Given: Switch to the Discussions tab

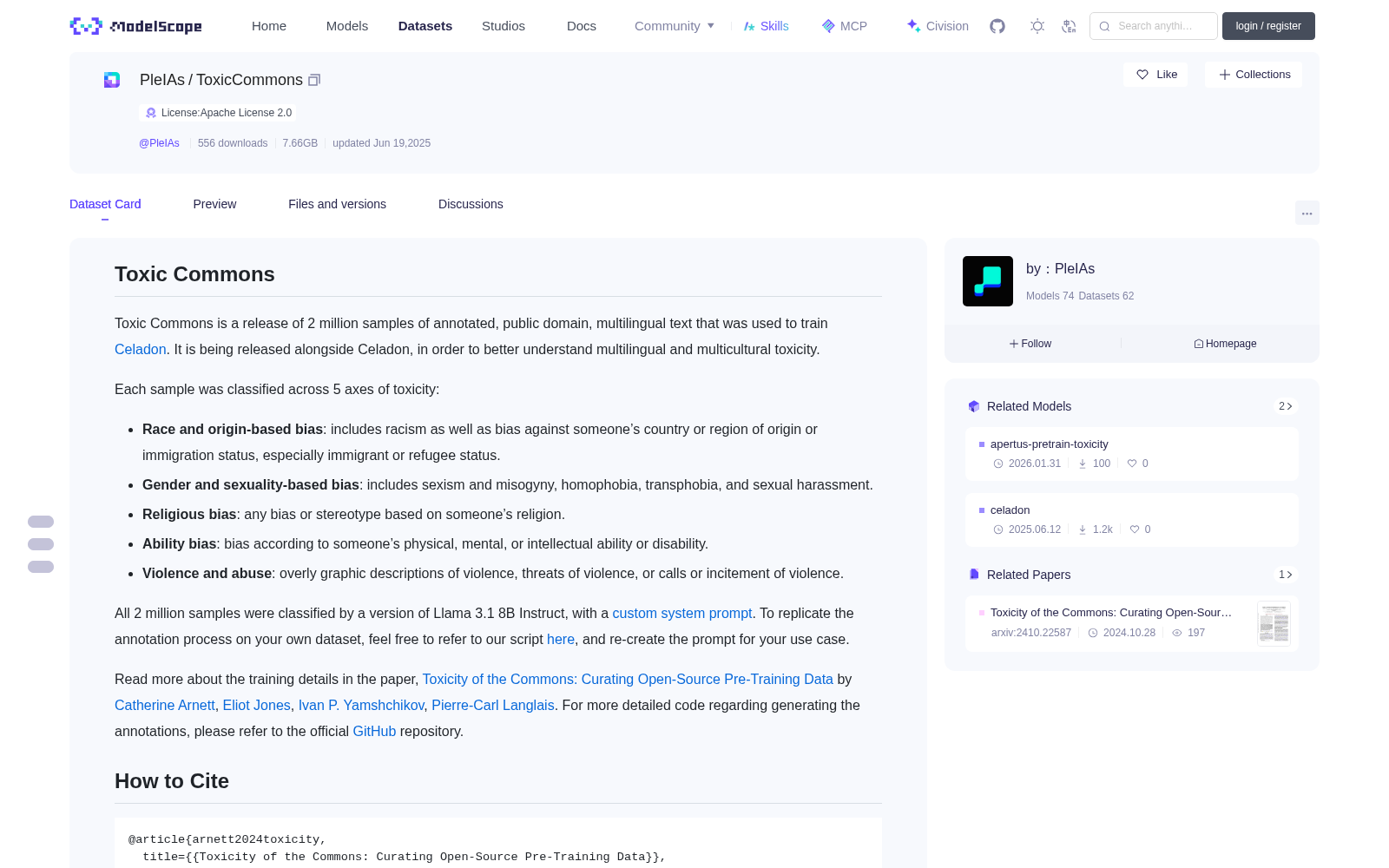Looking at the screenshot, I should click(471, 204).
